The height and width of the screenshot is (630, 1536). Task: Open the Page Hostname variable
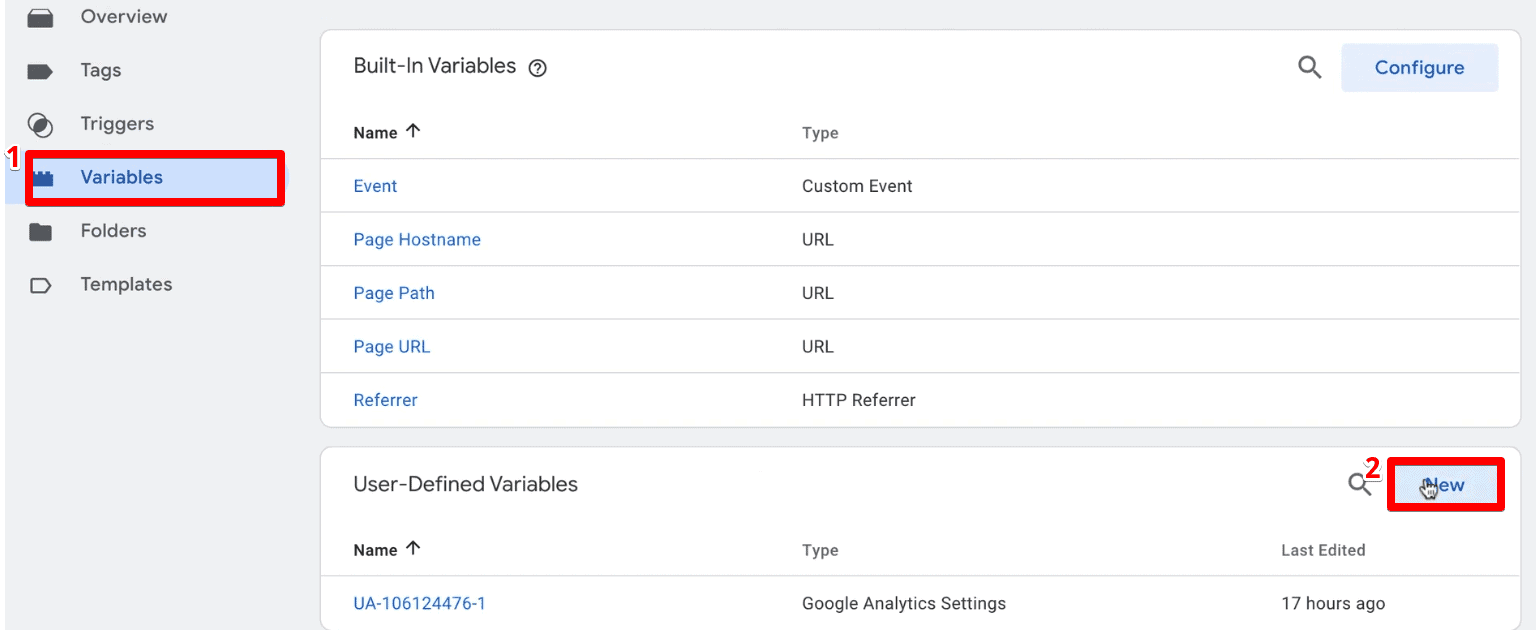coord(417,239)
